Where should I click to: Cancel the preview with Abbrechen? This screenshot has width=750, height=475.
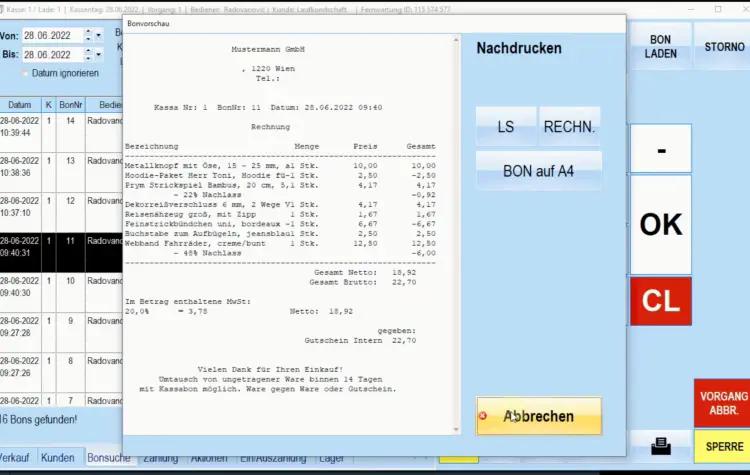coord(539,416)
